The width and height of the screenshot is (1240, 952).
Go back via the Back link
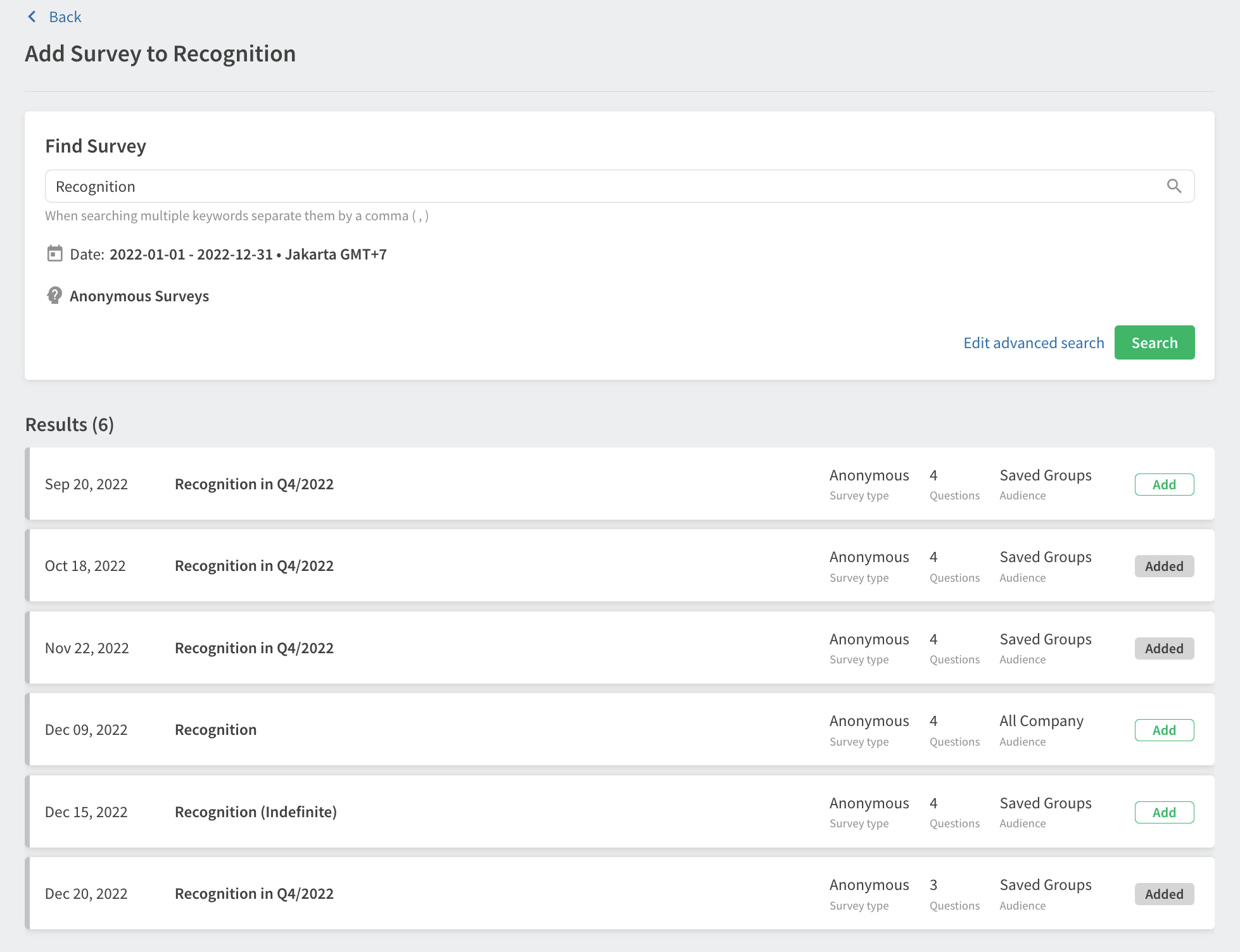coord(65,17)
